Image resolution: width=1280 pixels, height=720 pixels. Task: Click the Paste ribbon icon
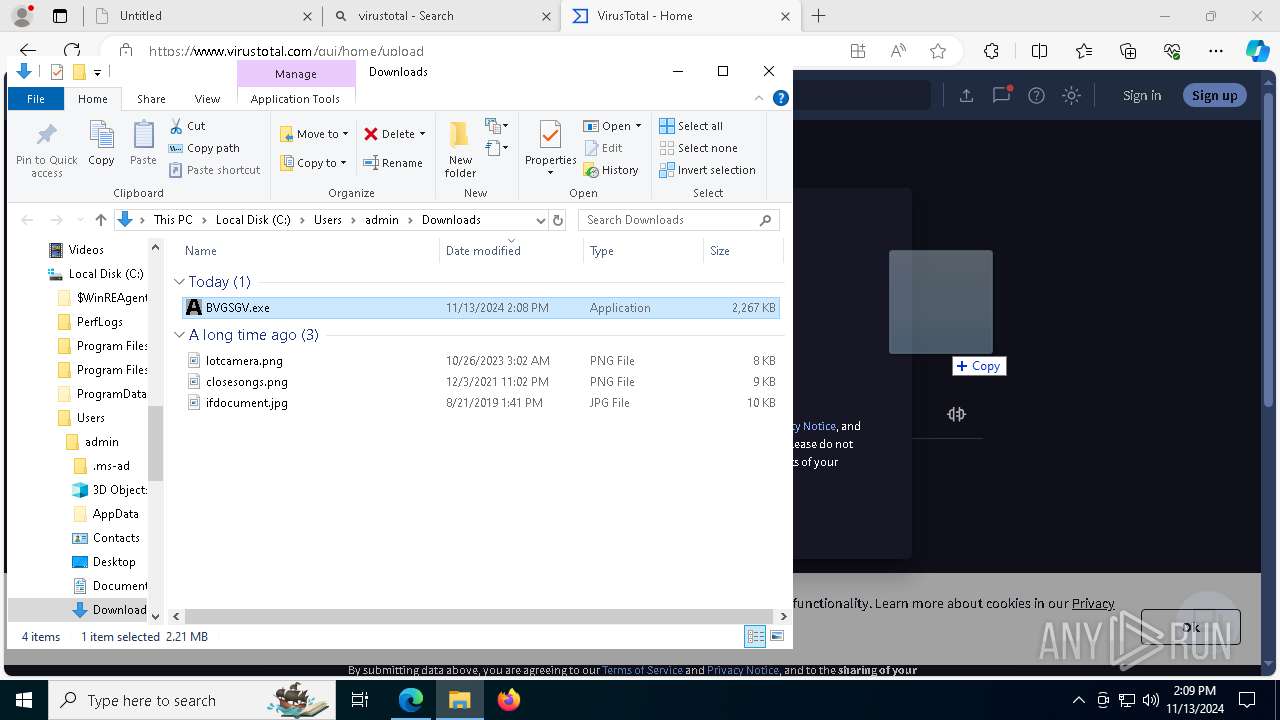(x=143, y=143)
